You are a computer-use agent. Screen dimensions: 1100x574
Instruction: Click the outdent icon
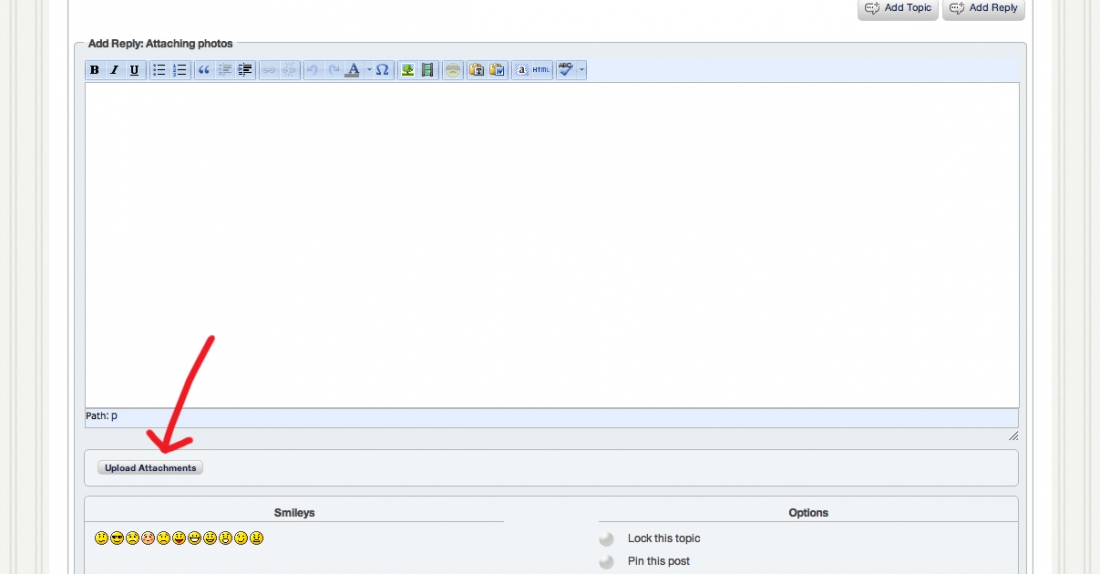tap(224, 70)
